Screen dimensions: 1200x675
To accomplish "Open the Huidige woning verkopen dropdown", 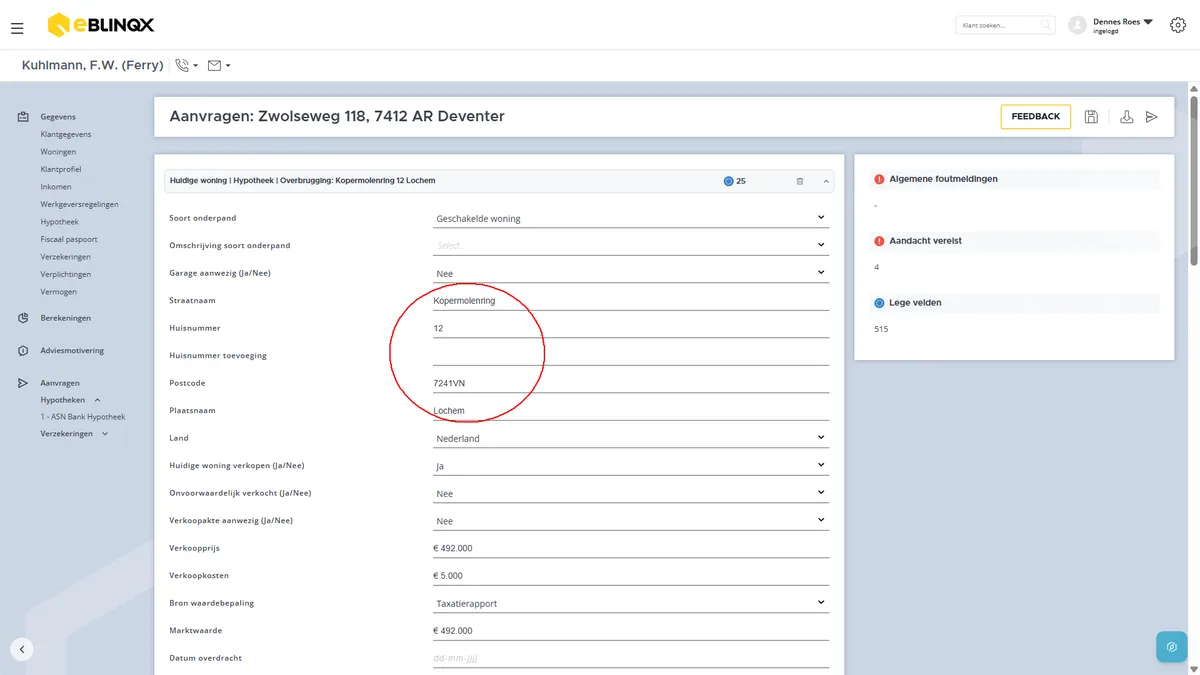I will (631, 466).
